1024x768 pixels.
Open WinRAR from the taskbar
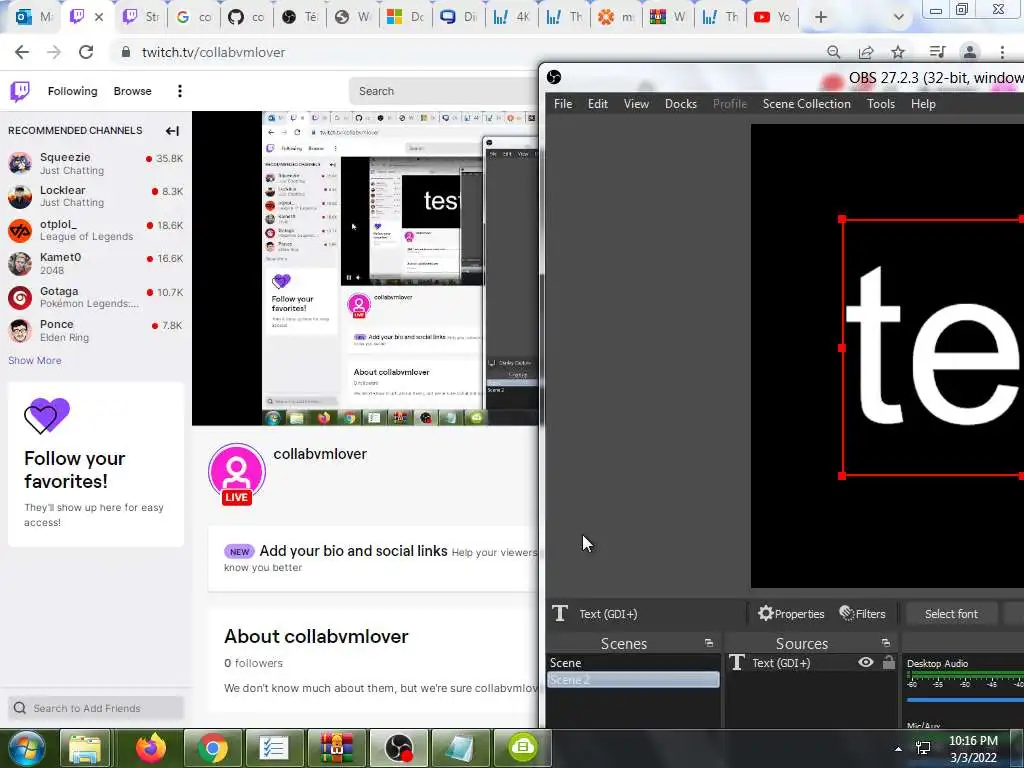[x=336, y=748]
